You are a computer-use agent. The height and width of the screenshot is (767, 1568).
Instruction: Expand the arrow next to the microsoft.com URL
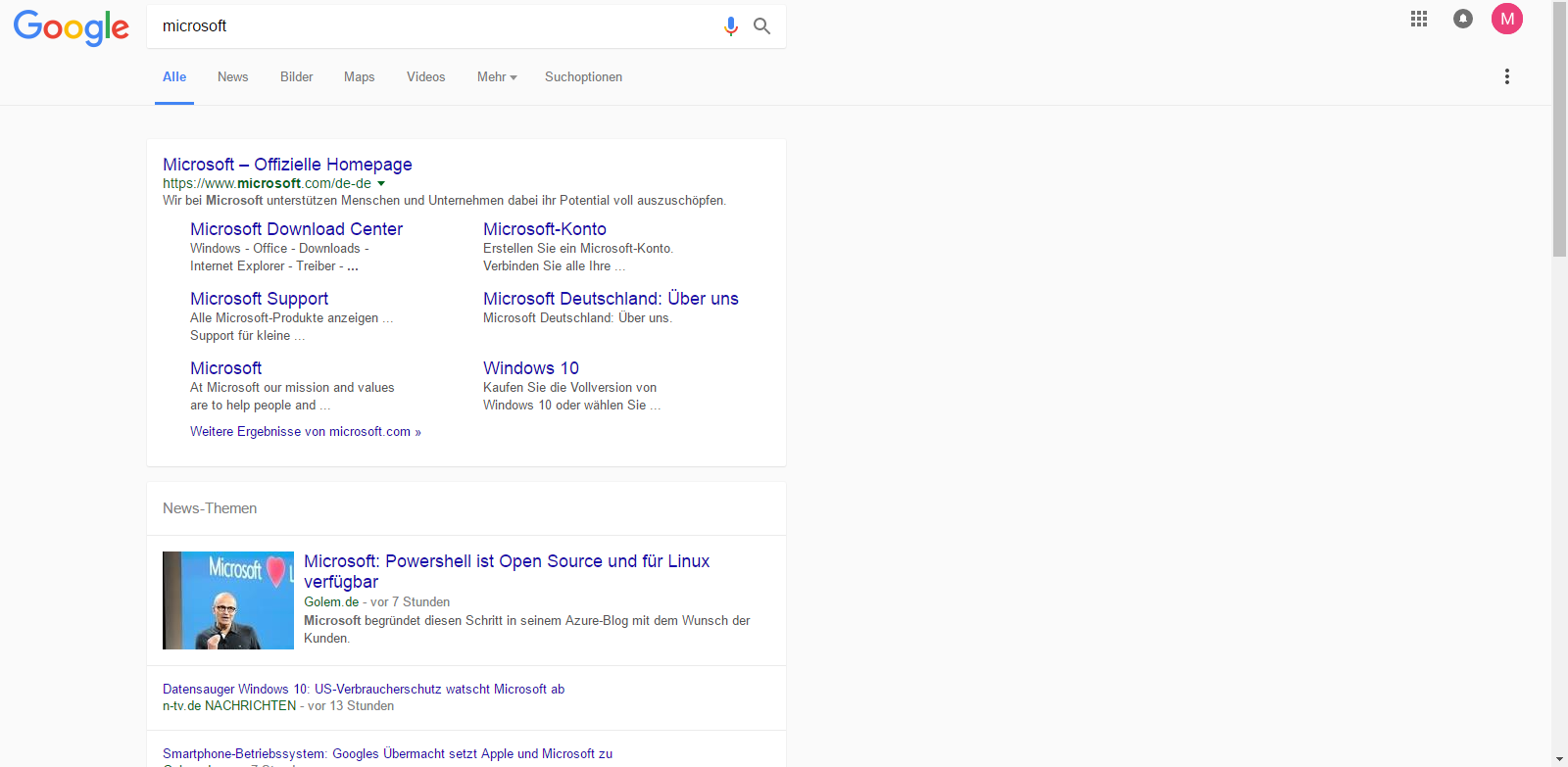(x=381, y=183)
